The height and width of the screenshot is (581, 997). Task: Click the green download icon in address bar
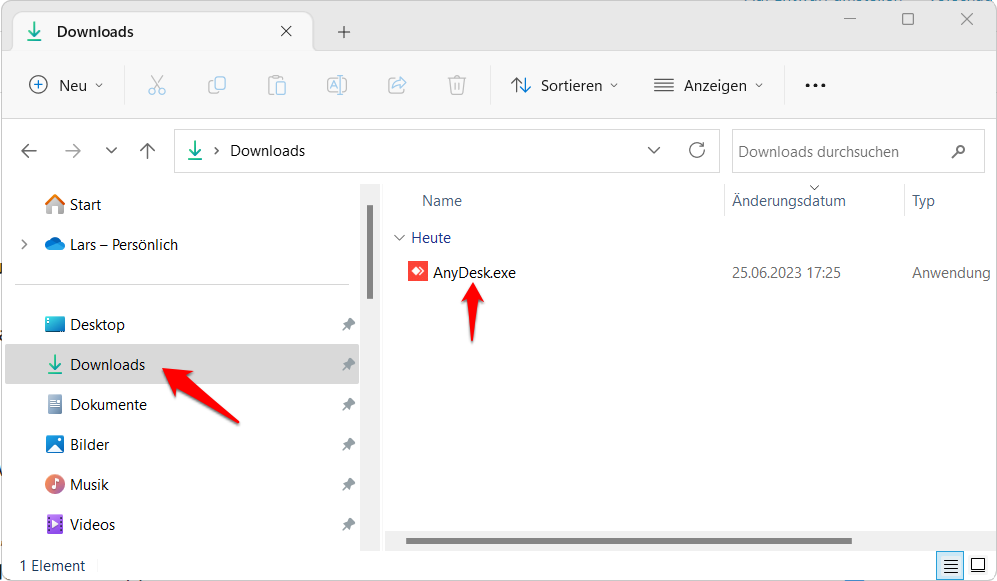195,151
